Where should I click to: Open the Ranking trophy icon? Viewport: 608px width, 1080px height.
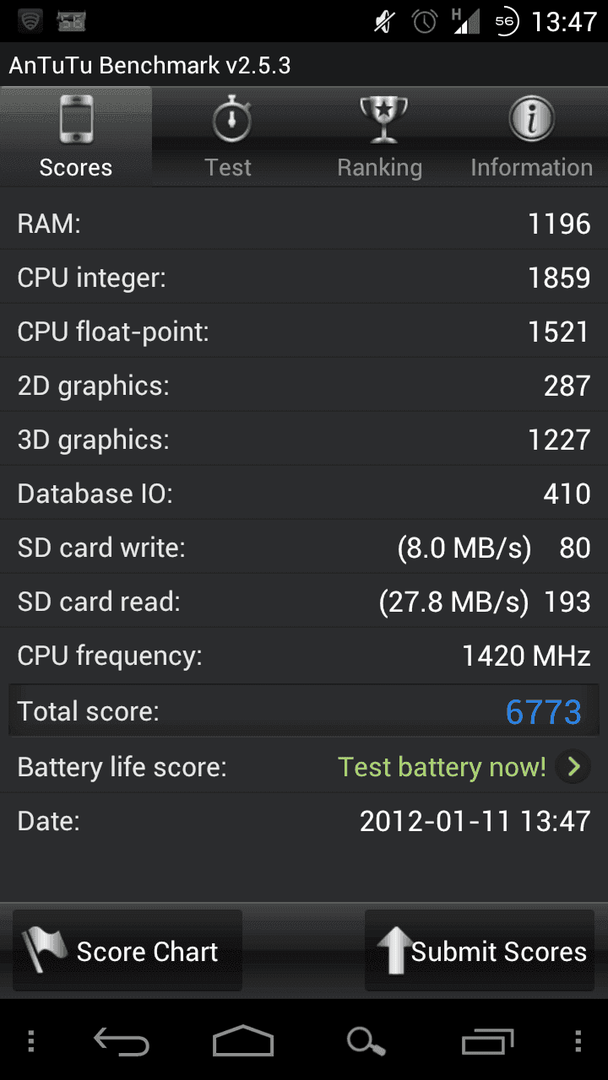pyautogui.click(x=384, y=119)
